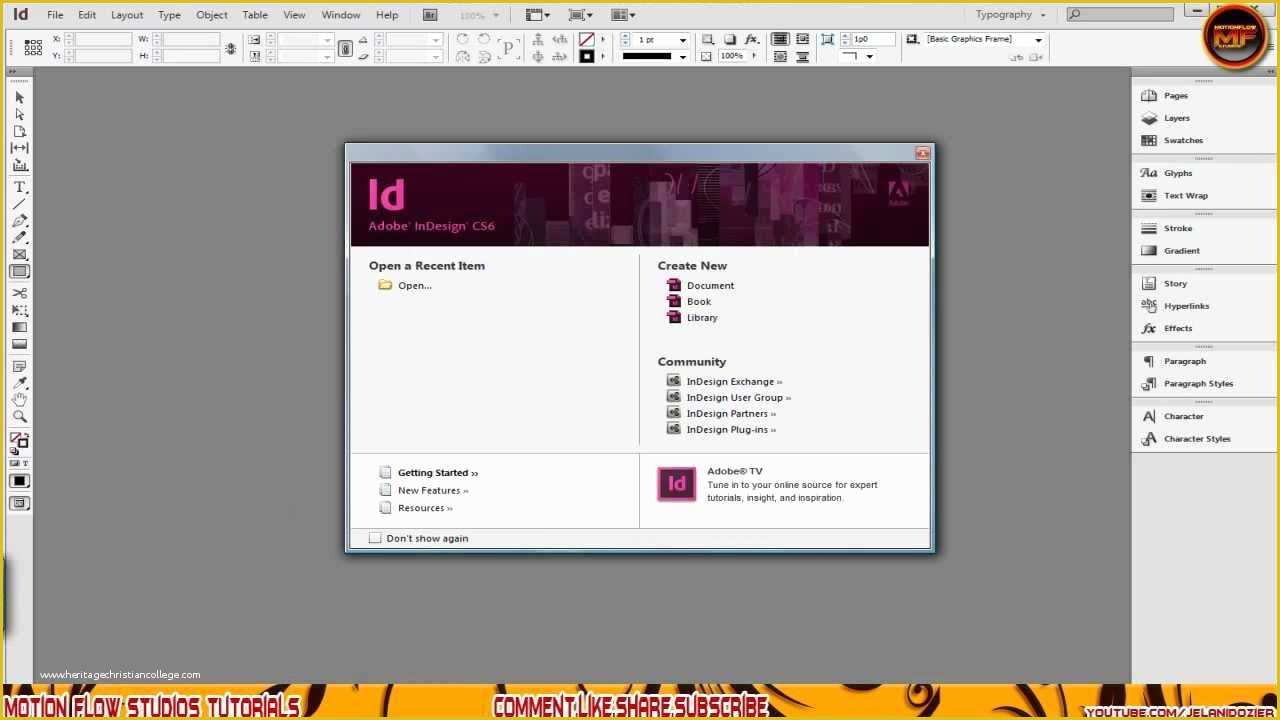
Task: Open the Edit menu
Action: click(87, 15)
